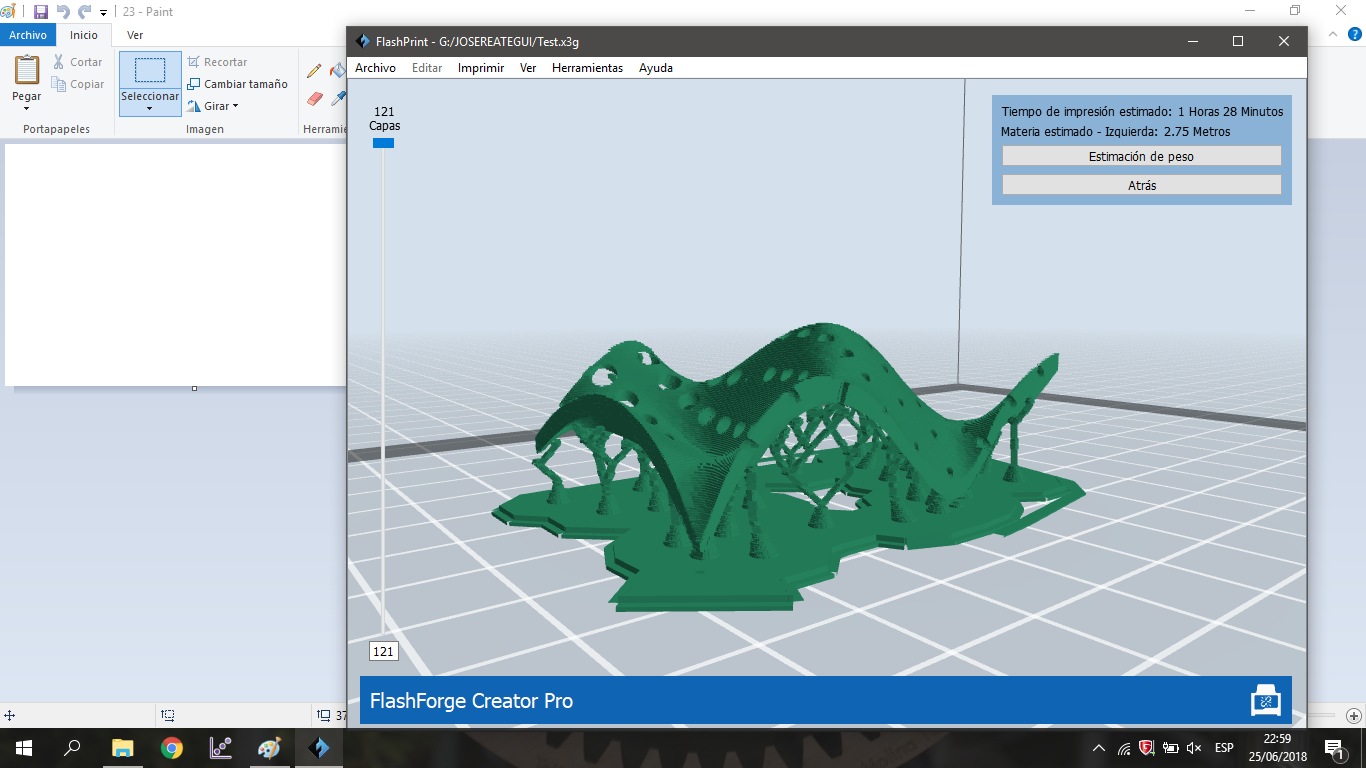Click the layer slider handle at 121 Capas
1366x768 pixels.
point(383,143)
